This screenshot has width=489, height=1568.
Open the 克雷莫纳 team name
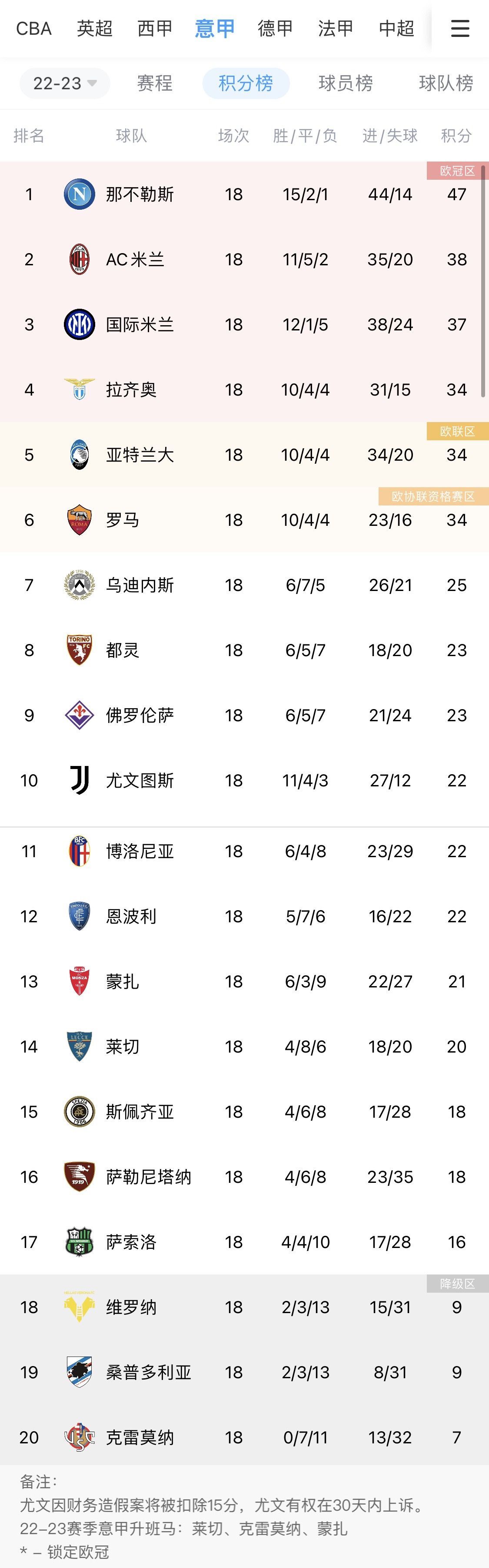coord(140,1437)
